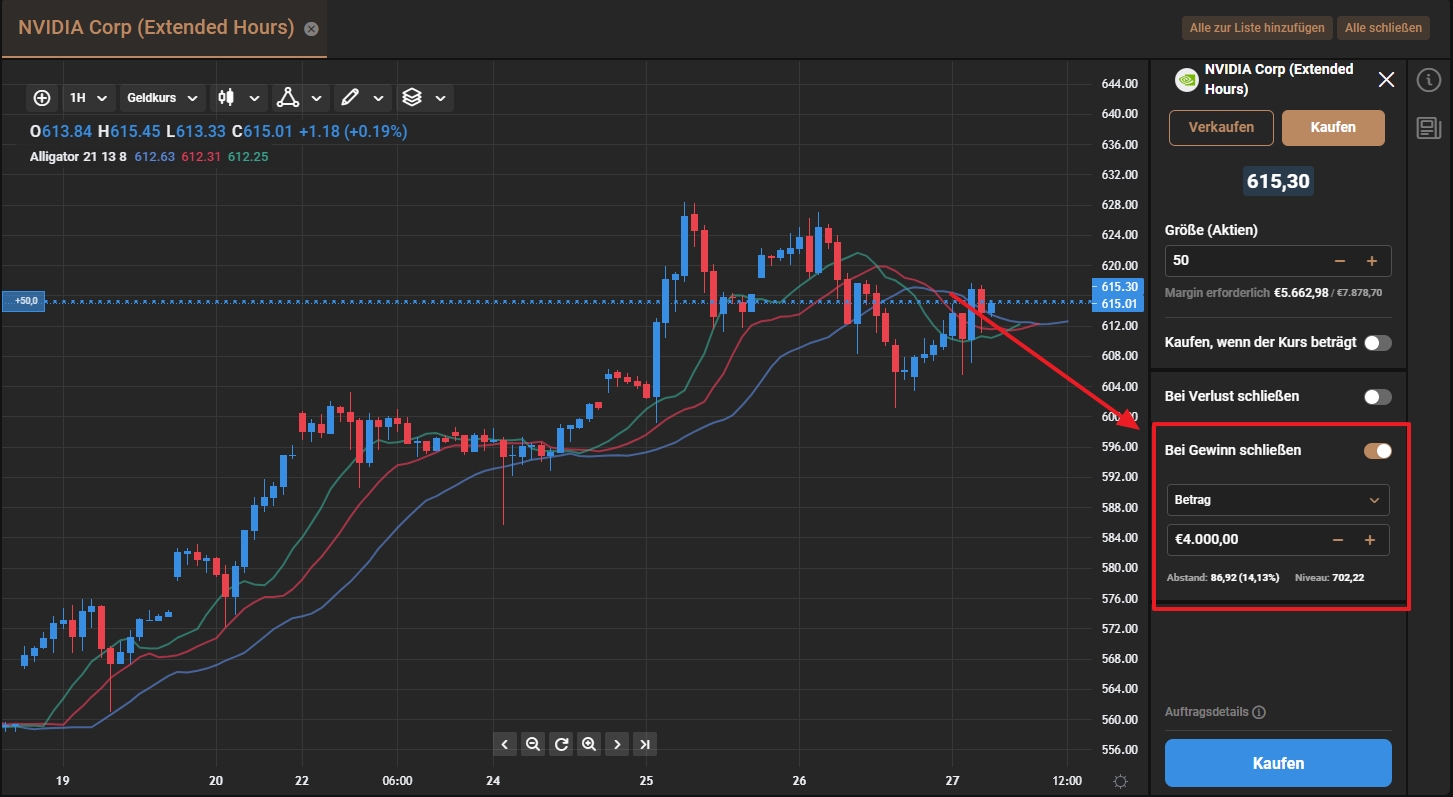Screen dimensions: 1453x797
Task: Switch to the Verkaufen option
Action: click(1221, 127)
